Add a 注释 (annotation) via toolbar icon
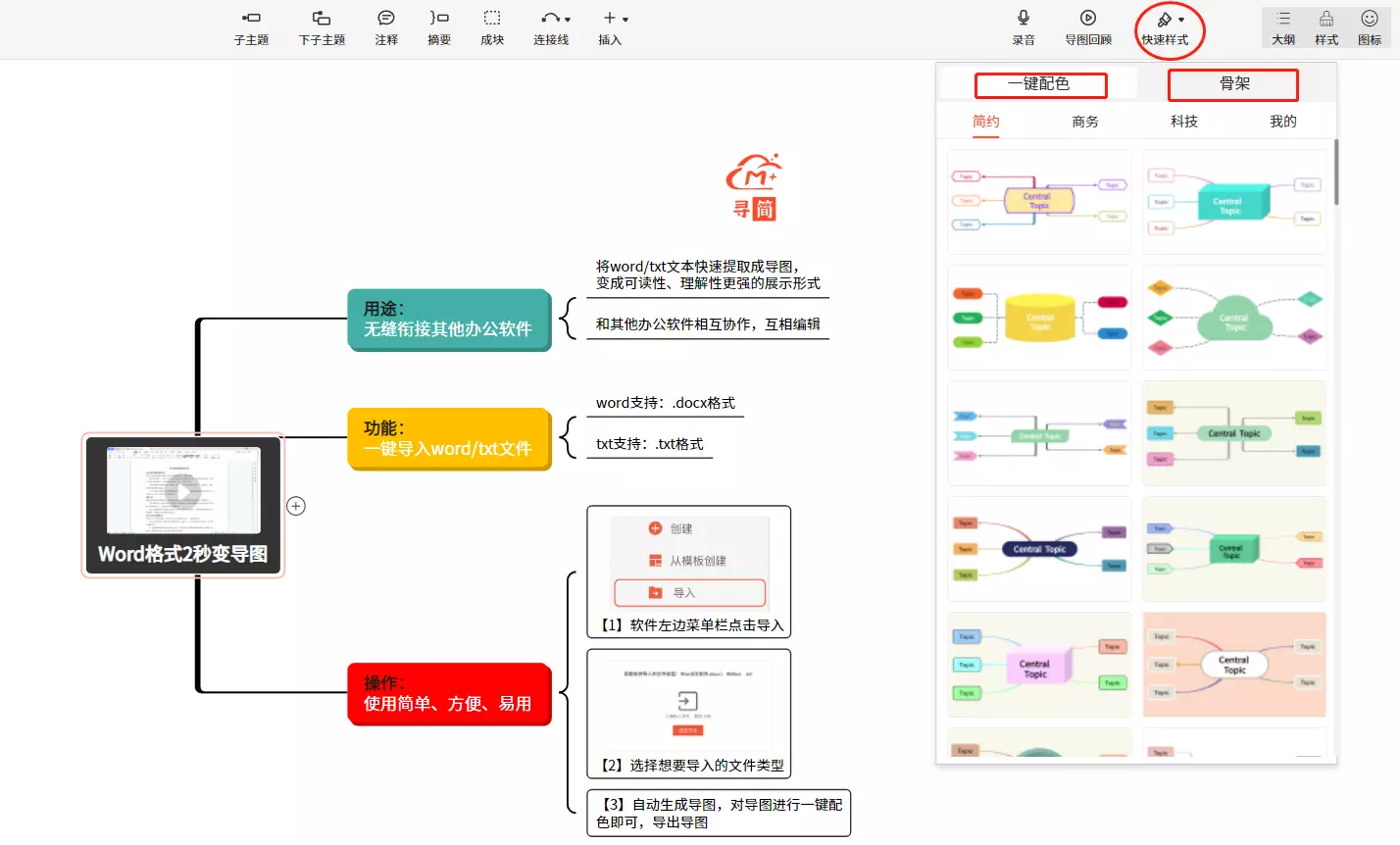The height and width of the screenshot is (845, 1400). tap(386, 19)
